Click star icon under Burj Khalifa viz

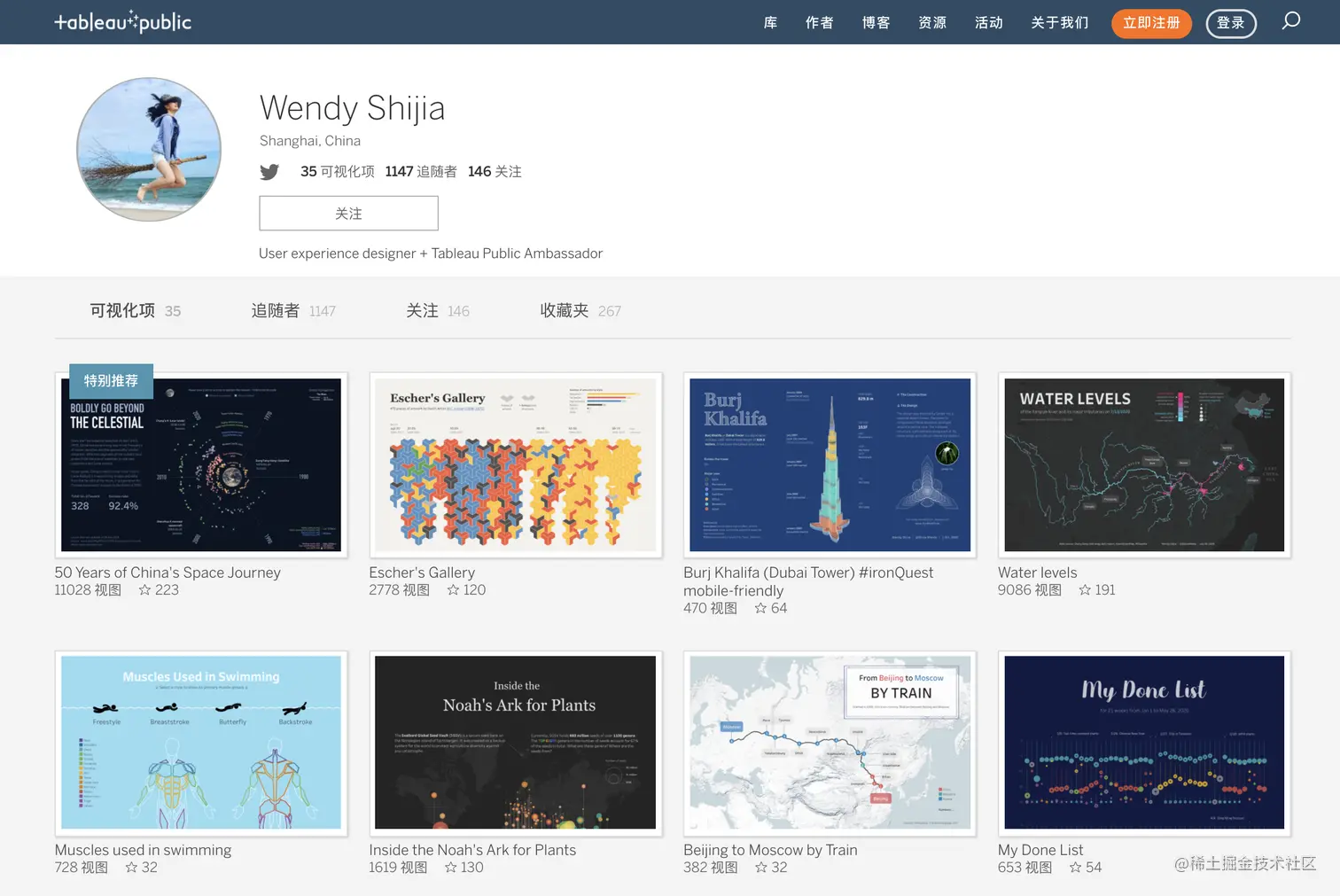click(760, 608)
